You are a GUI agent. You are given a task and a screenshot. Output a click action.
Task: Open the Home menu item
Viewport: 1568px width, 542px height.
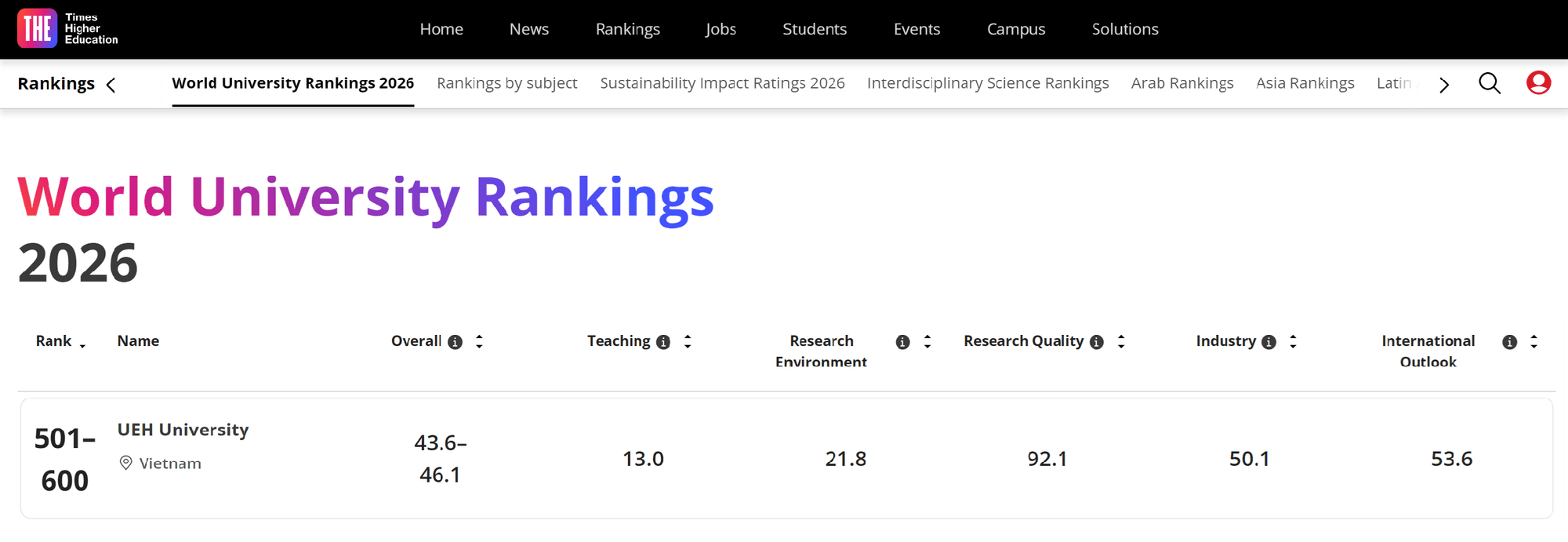click(x=441, y=29)
